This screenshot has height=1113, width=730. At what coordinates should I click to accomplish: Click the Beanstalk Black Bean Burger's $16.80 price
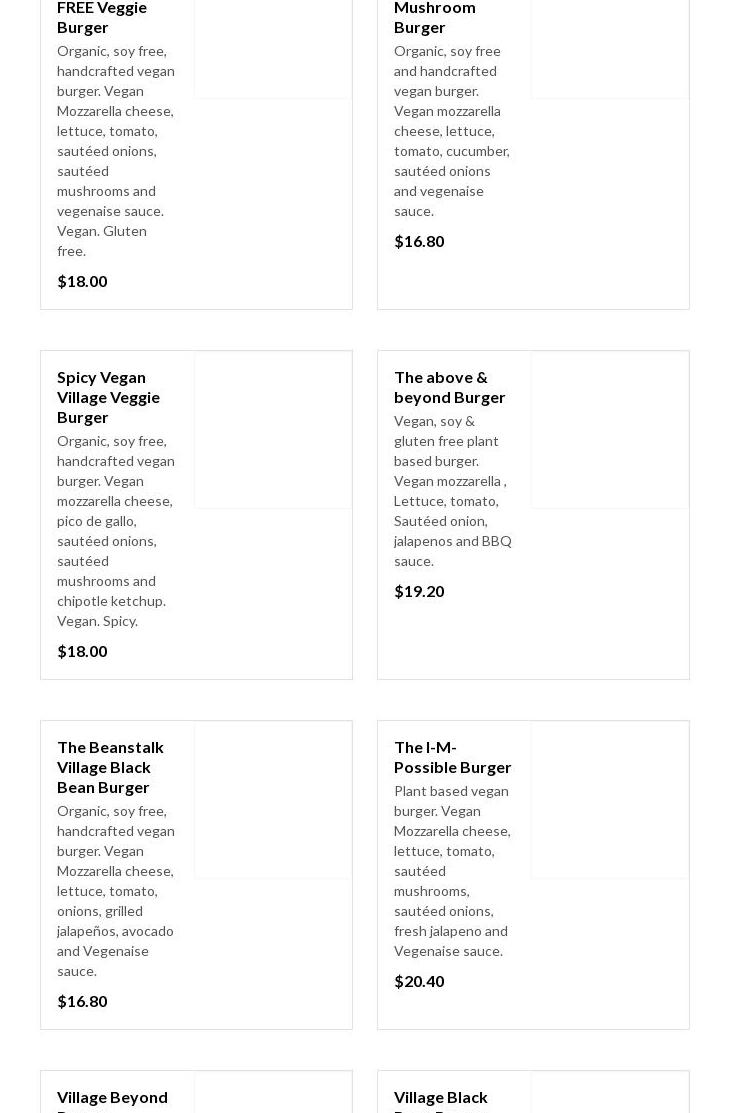tap(82, 1001)
